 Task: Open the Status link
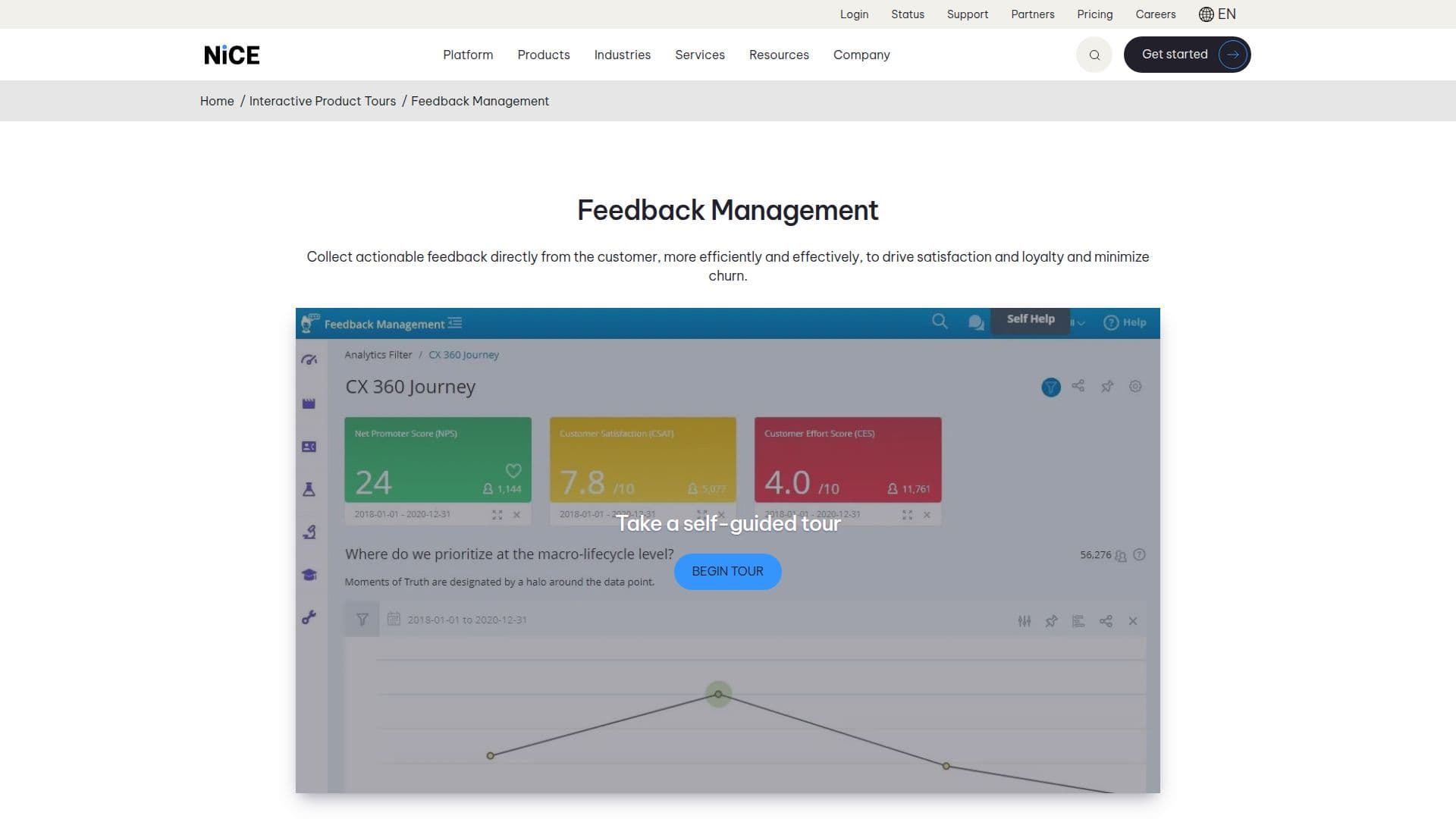[908, 14]
